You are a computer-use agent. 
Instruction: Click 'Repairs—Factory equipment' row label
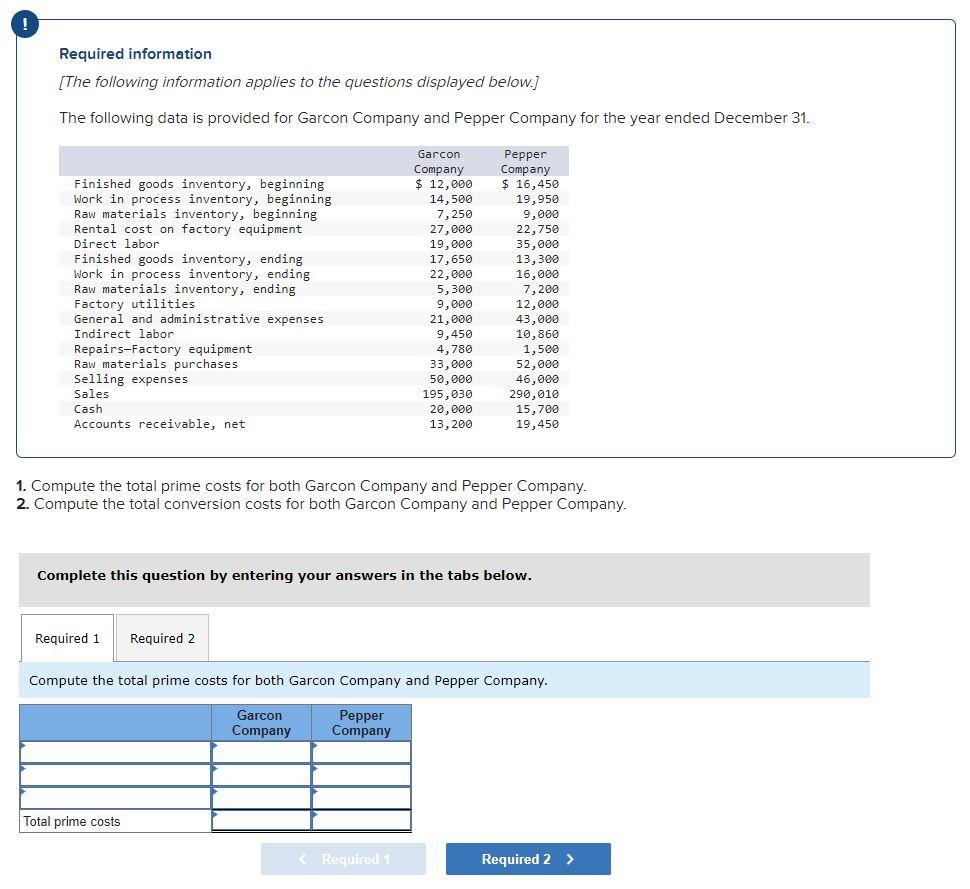[x=163, y=349]
